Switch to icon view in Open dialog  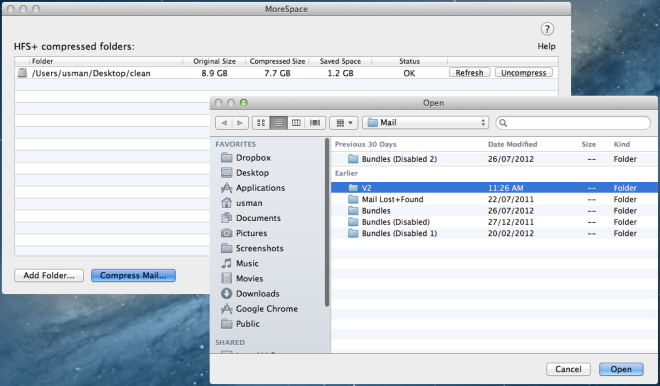(x=261, y=122)
